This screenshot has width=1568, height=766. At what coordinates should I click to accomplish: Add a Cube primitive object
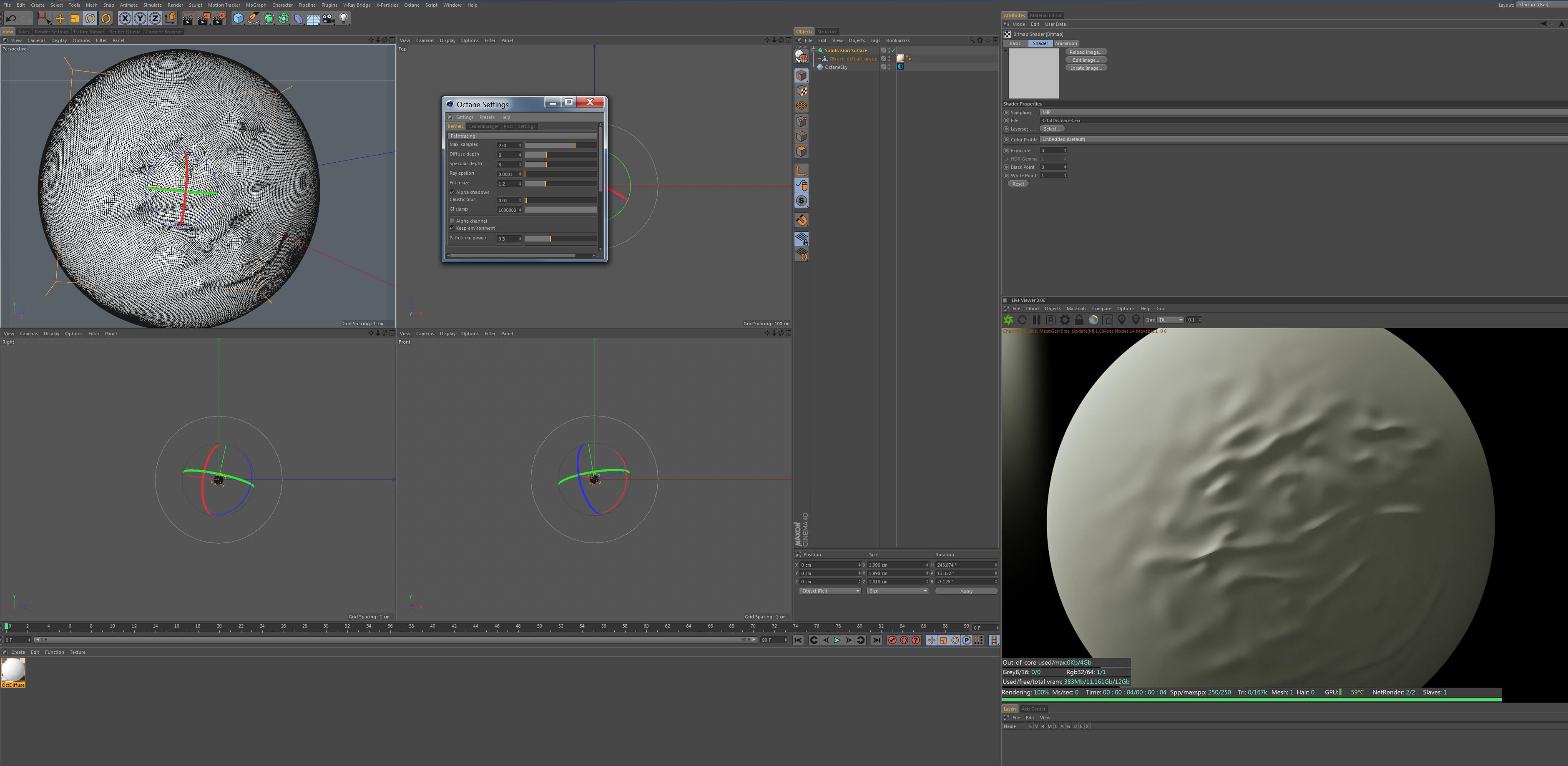coord(238,19)
